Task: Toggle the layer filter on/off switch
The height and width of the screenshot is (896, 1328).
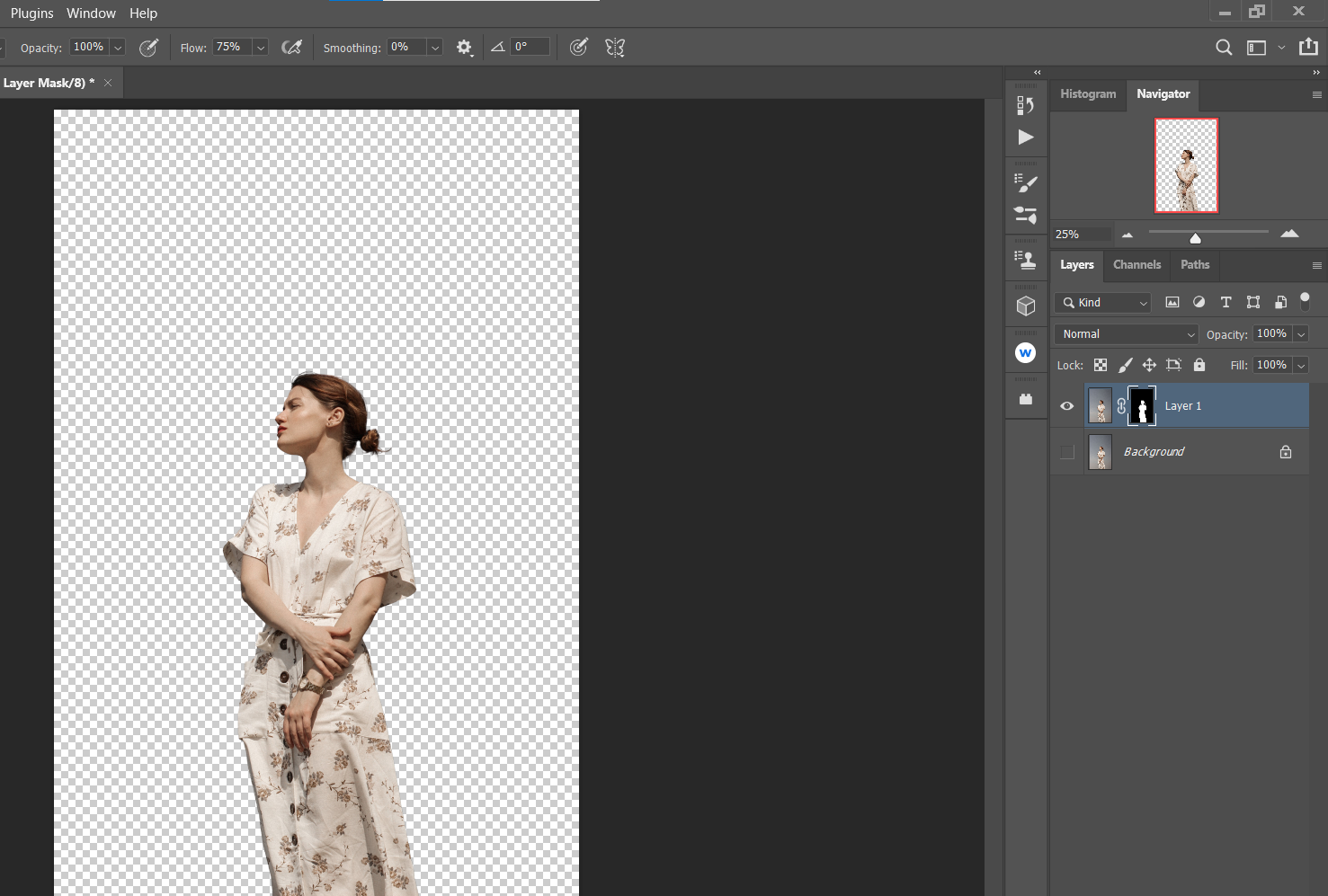Action: pos(1305,301)
